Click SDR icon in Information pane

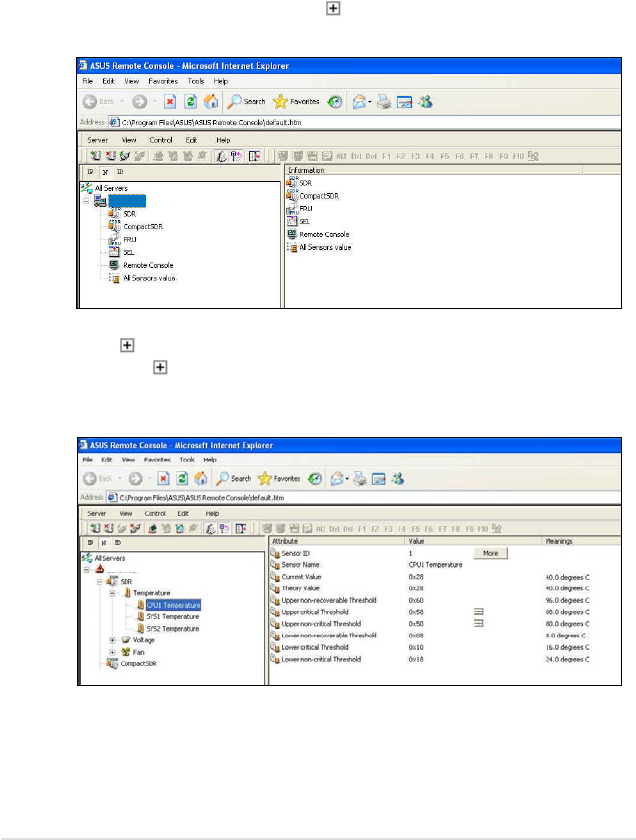[292, 182]
